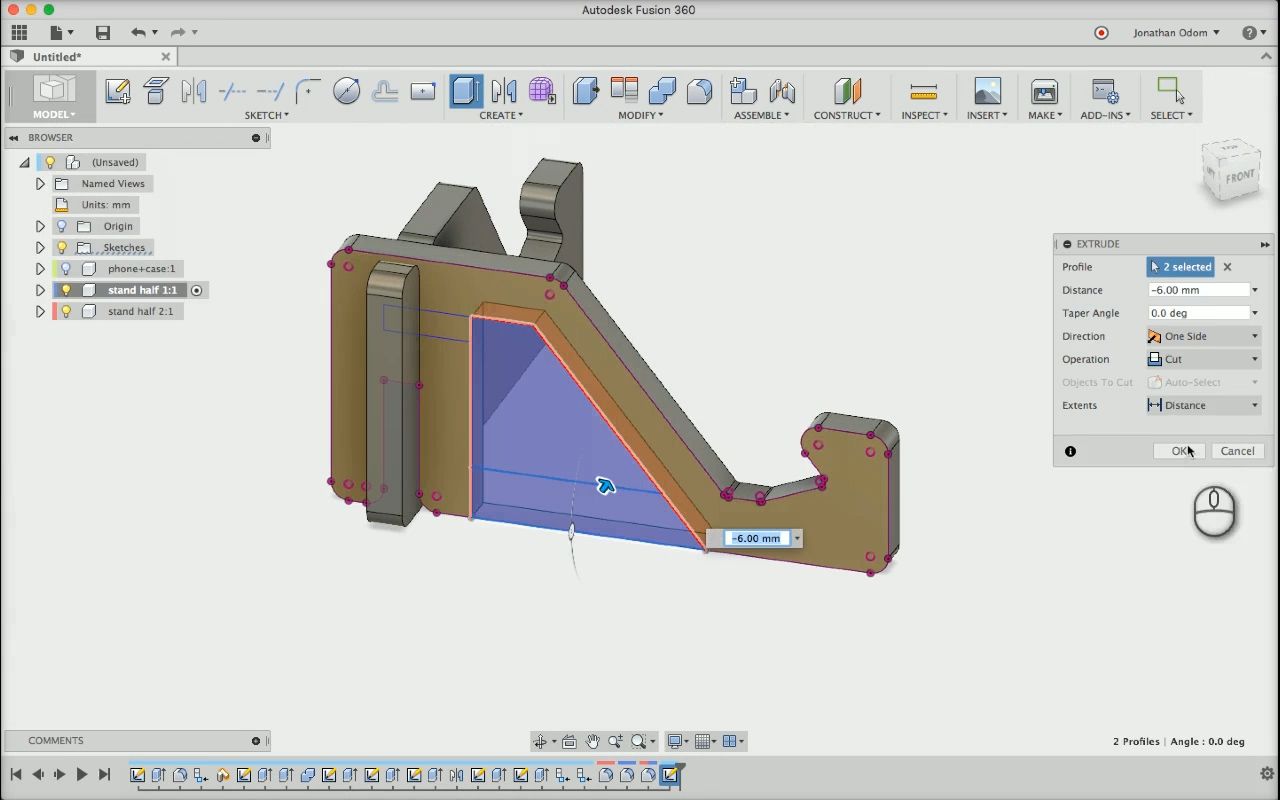
Task: Select the Extrude tool in the toolbar
Action: coord(466,92)
